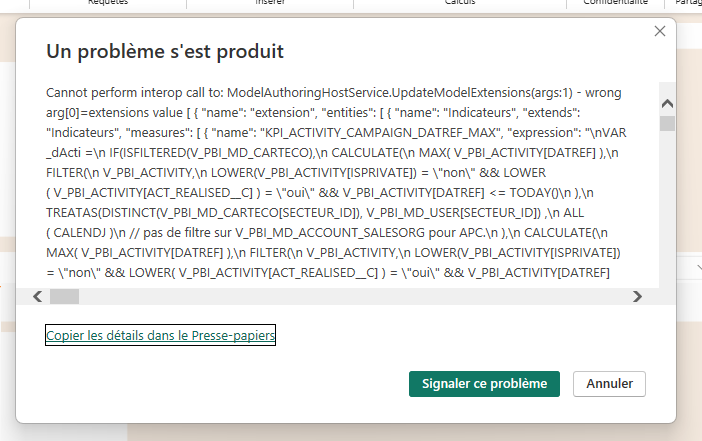This screenshot has width=702, height=441.
Task: Click the horizontal scrollbar thumb
Action: [64, 296]
